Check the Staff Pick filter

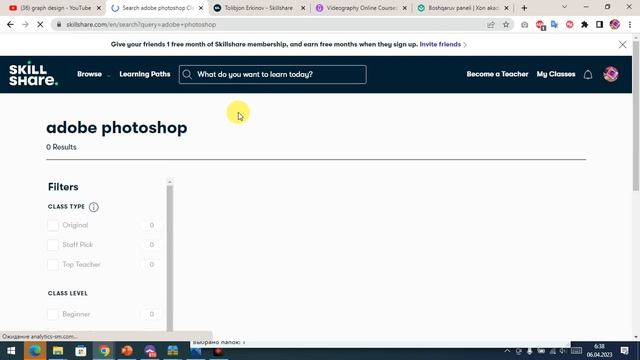tap(53, 245)
